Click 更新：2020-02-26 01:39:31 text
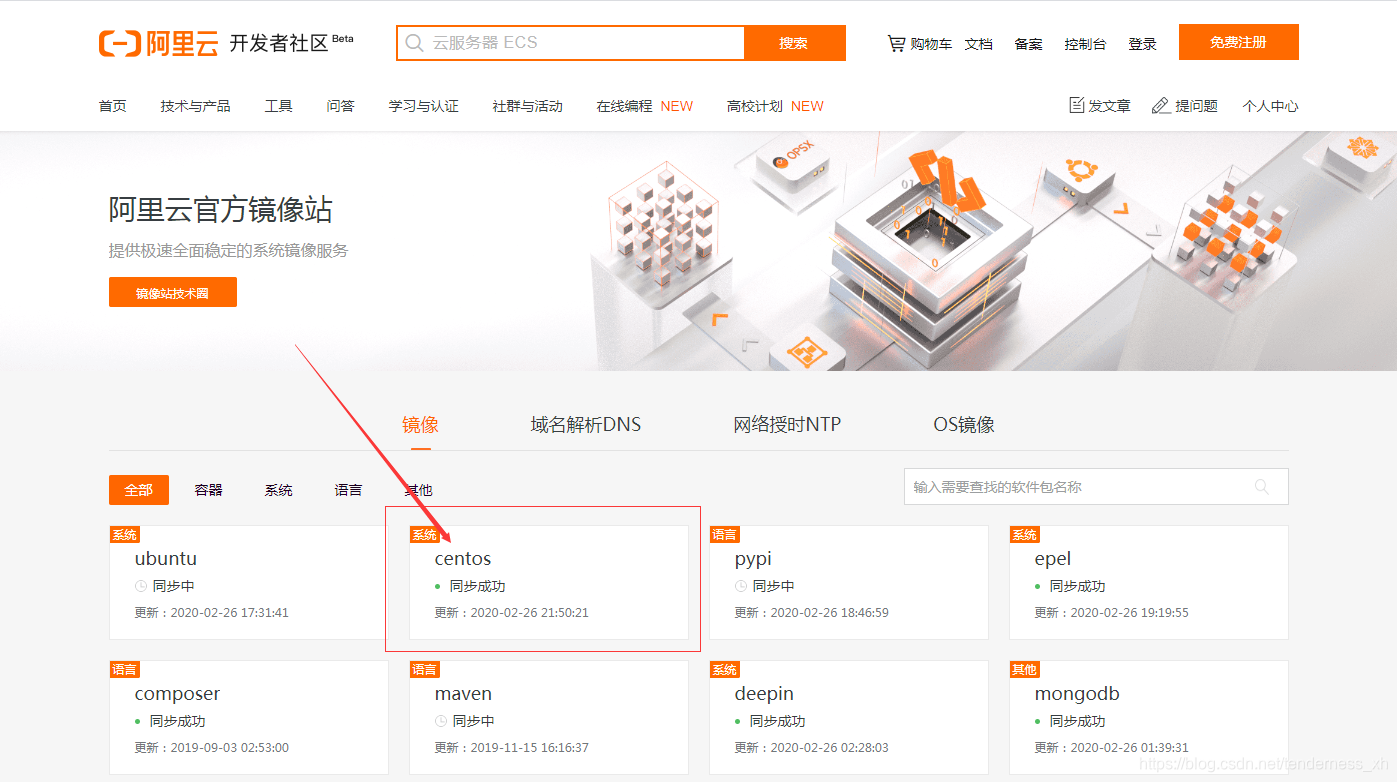This screenshot has width=1397, height=782. [1111, 748]
